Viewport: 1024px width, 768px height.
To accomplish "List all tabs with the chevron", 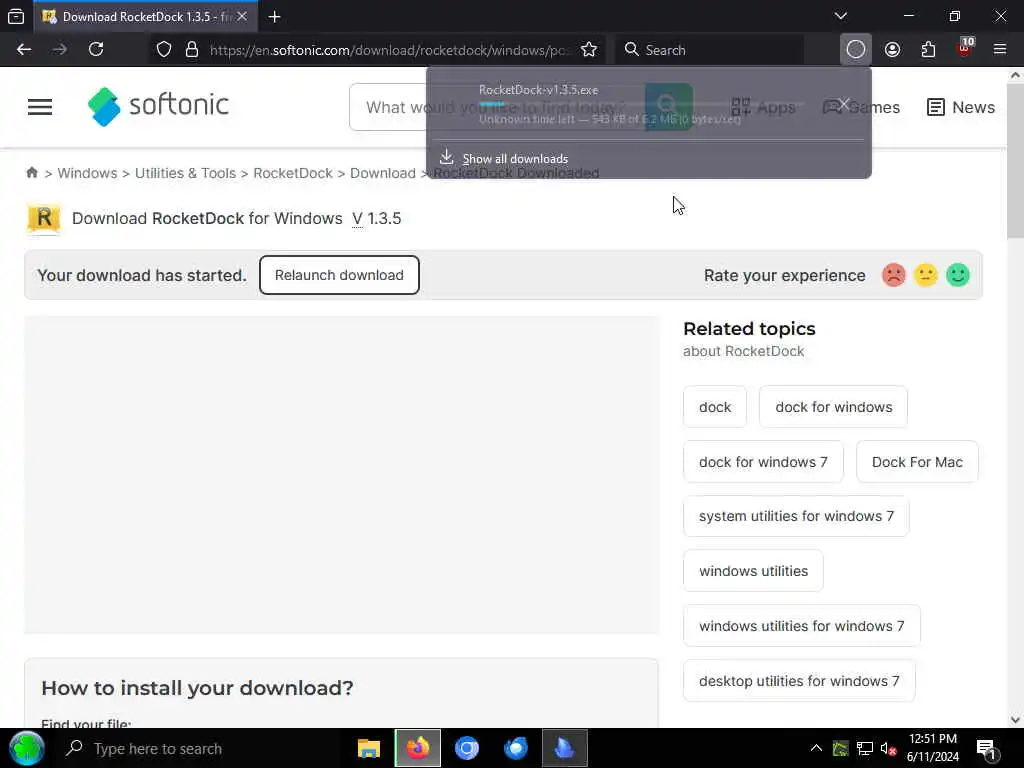I will [x=840, y=16].
